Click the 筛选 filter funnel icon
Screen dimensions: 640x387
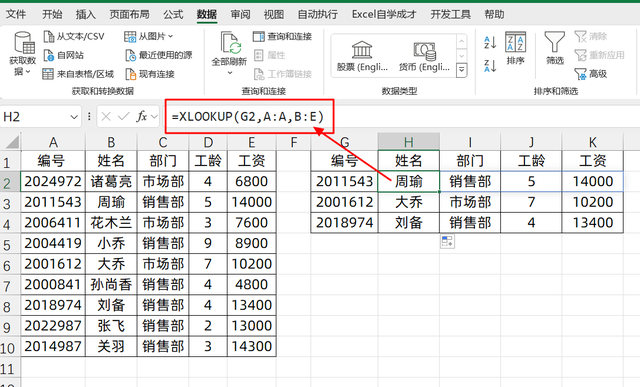[555, 42]
